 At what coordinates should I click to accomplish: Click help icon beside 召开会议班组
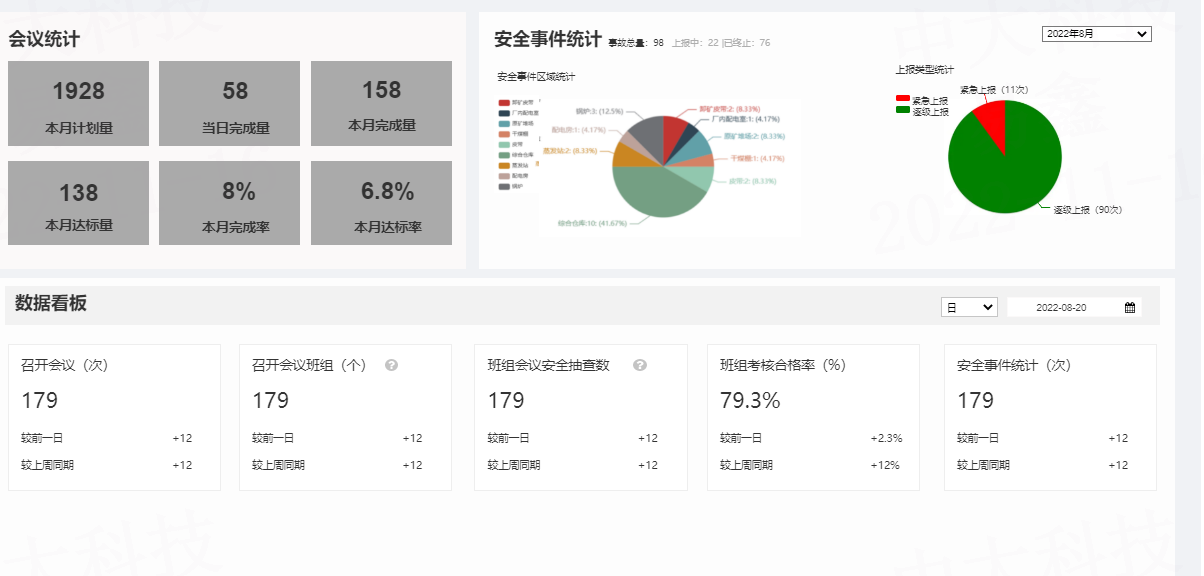click(x=391, y=366)
